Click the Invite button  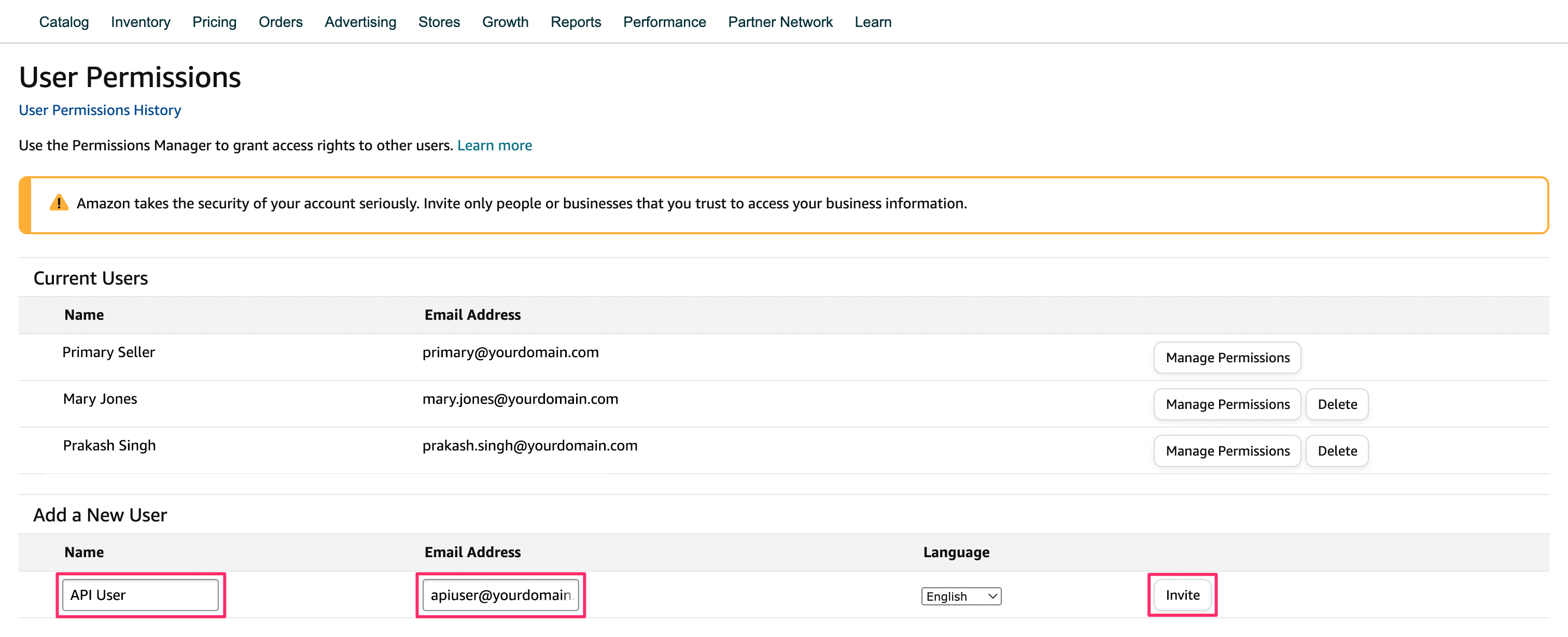tap(1182, 594)
